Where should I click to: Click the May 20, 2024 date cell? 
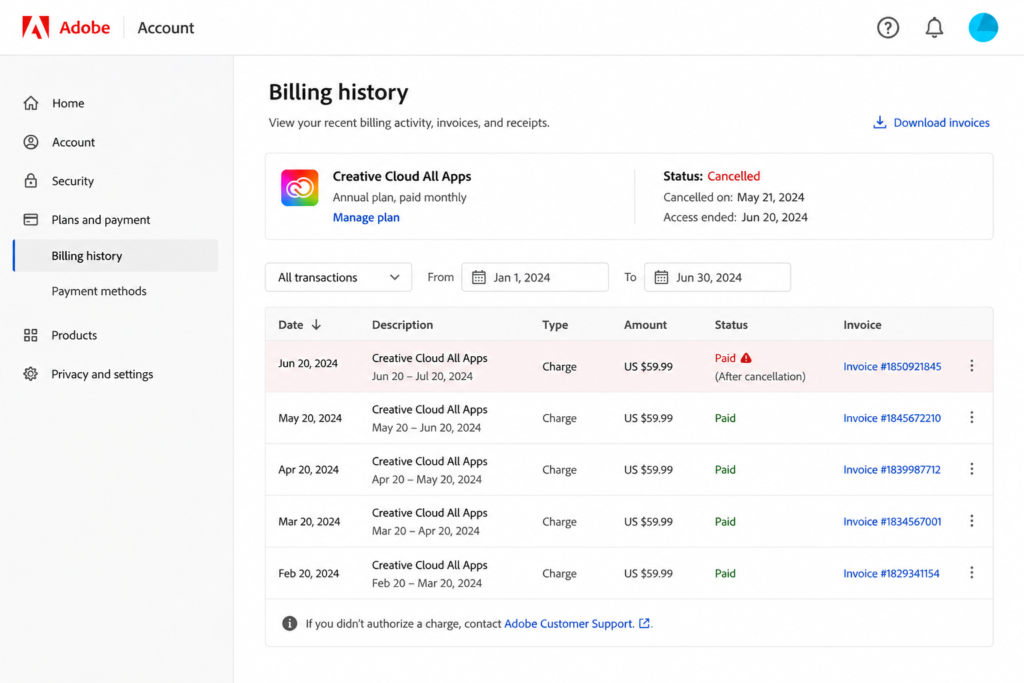click(x=310, y=418)
